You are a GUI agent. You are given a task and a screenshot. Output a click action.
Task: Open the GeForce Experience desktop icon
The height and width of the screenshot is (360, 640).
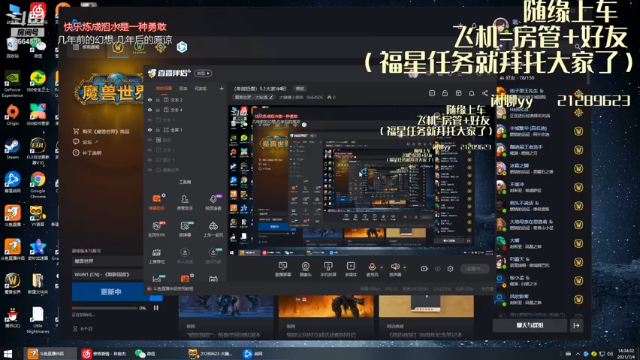[12, 84]
